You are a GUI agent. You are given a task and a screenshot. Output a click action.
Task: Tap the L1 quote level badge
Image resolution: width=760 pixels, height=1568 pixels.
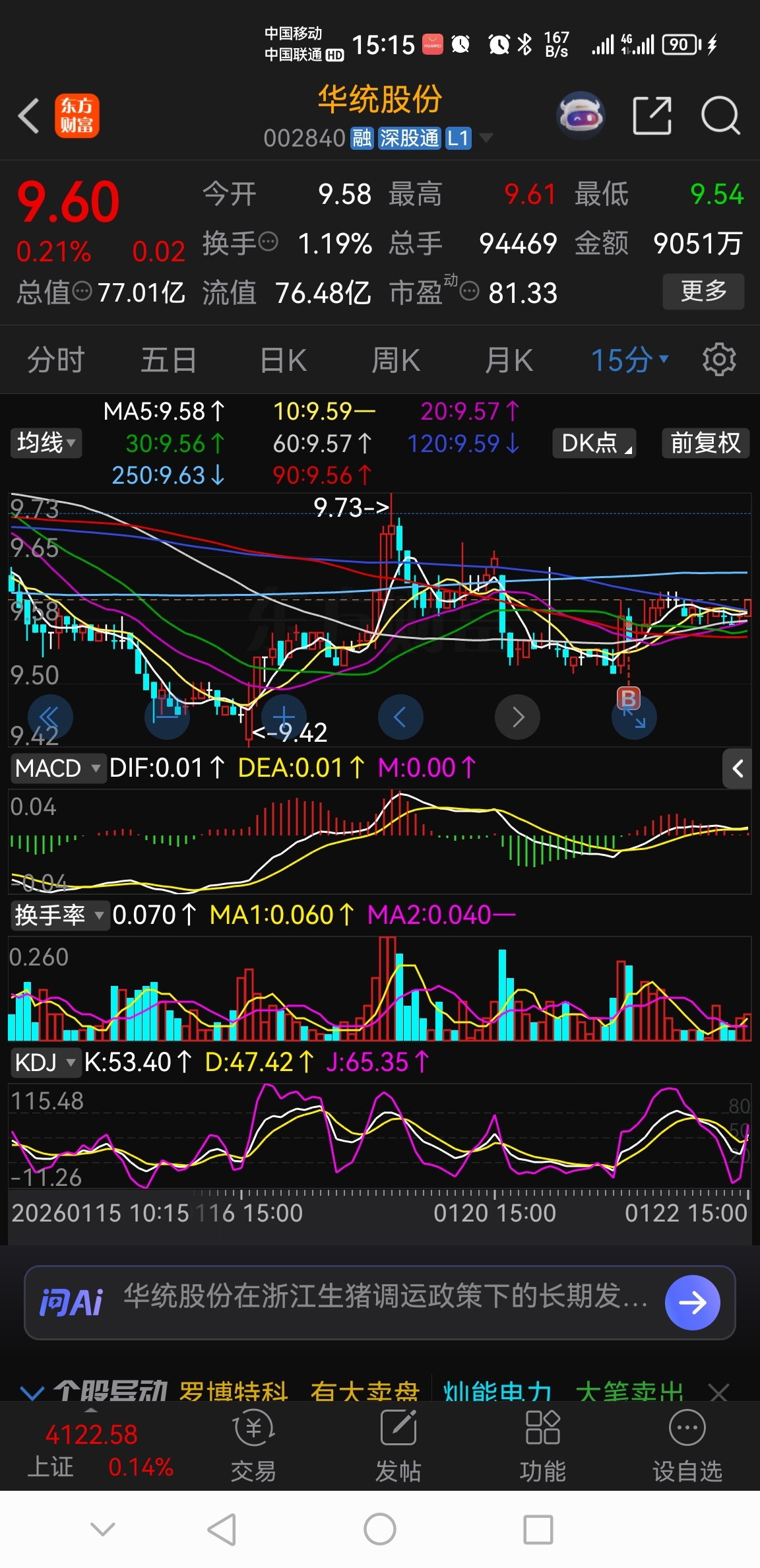click(459, 138)
